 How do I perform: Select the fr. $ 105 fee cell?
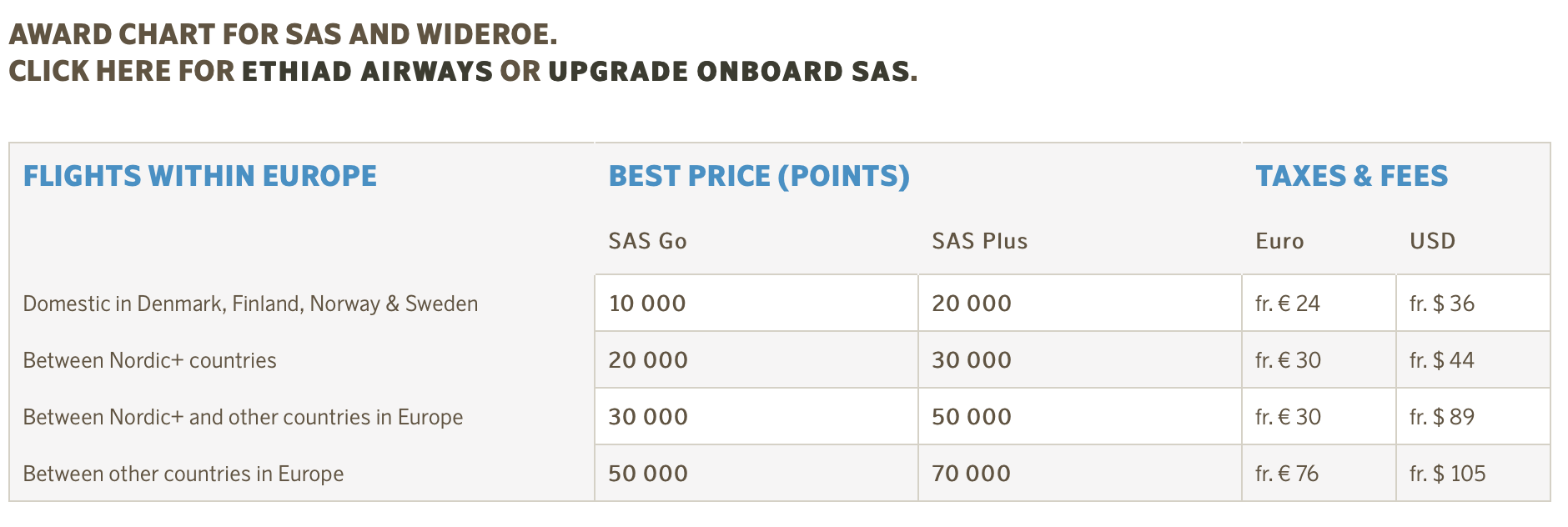[x=1447, y=474]
